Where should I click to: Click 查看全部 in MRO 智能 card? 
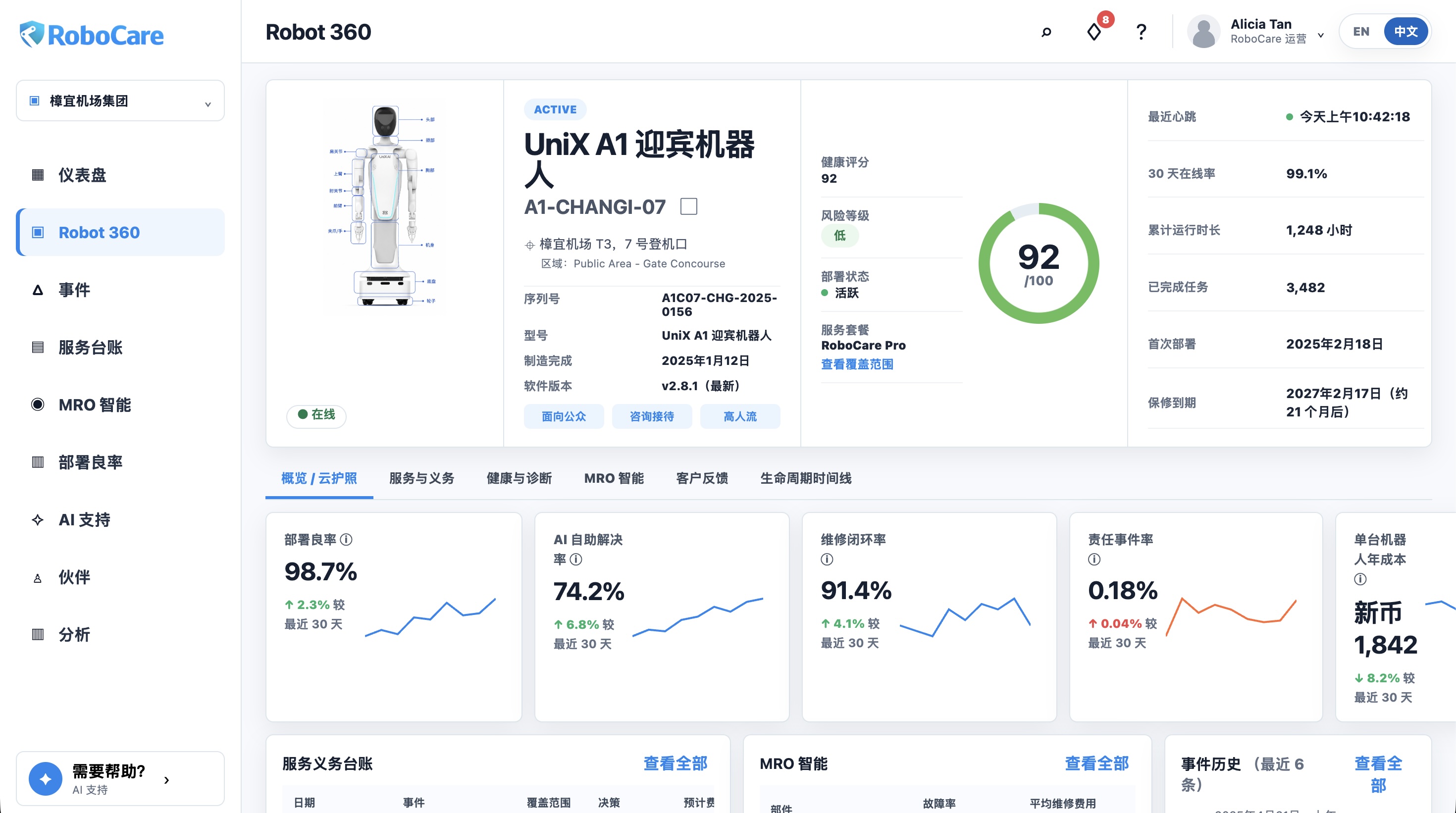[x=1096, y=763]
